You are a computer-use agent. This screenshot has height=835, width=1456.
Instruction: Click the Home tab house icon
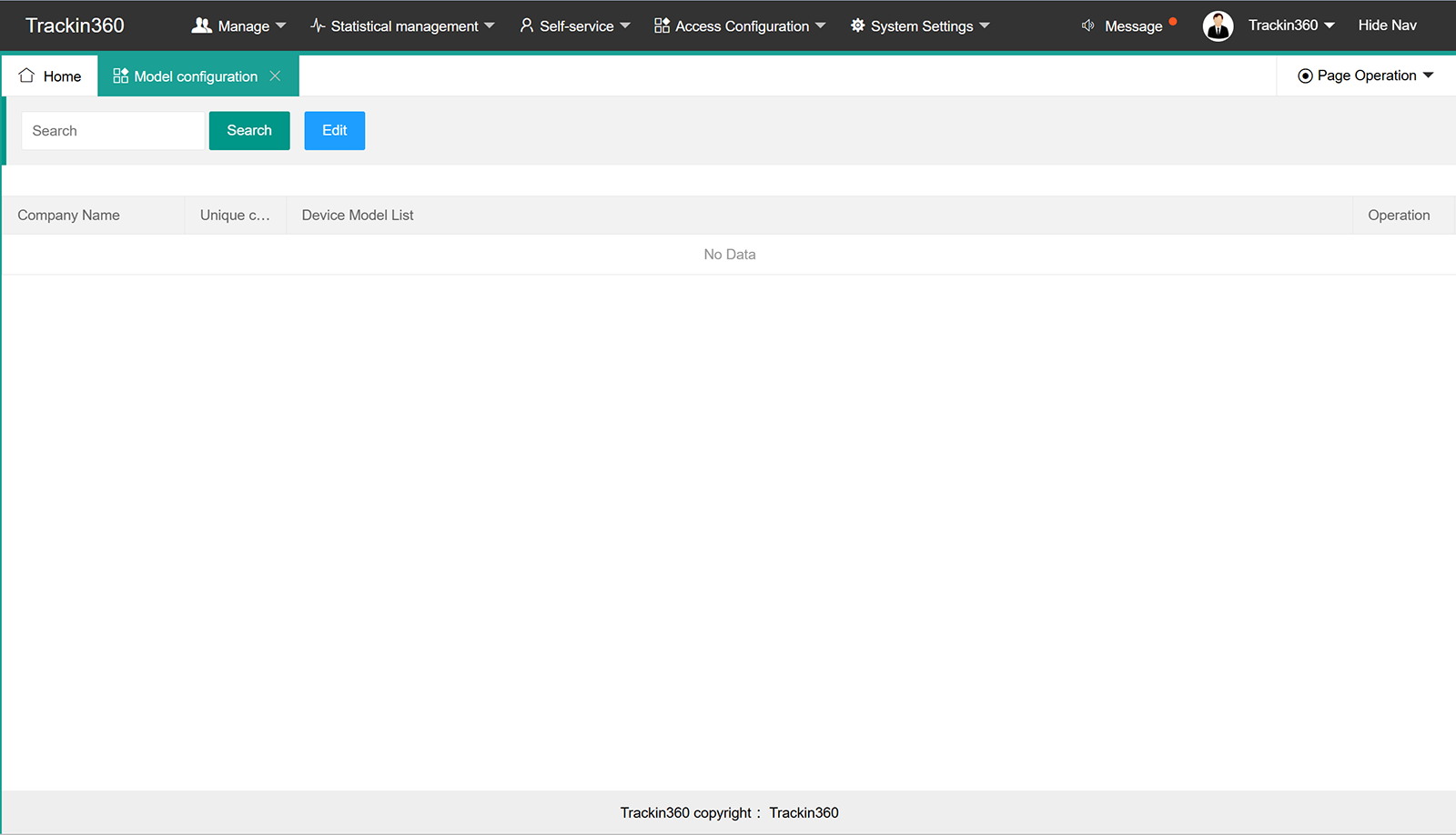tap(26, 75)
